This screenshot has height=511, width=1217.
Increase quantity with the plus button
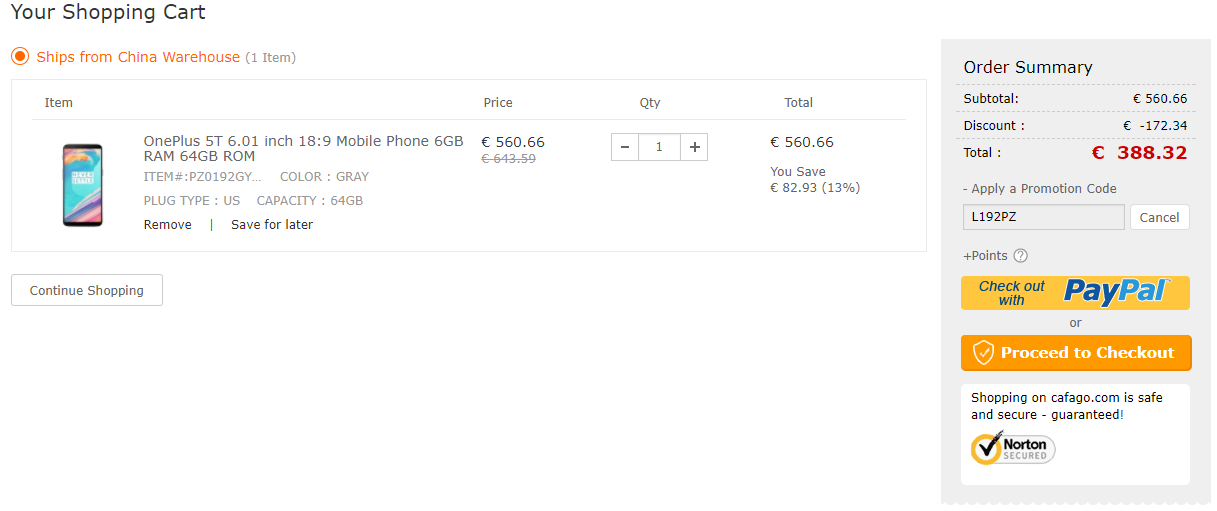695,147
